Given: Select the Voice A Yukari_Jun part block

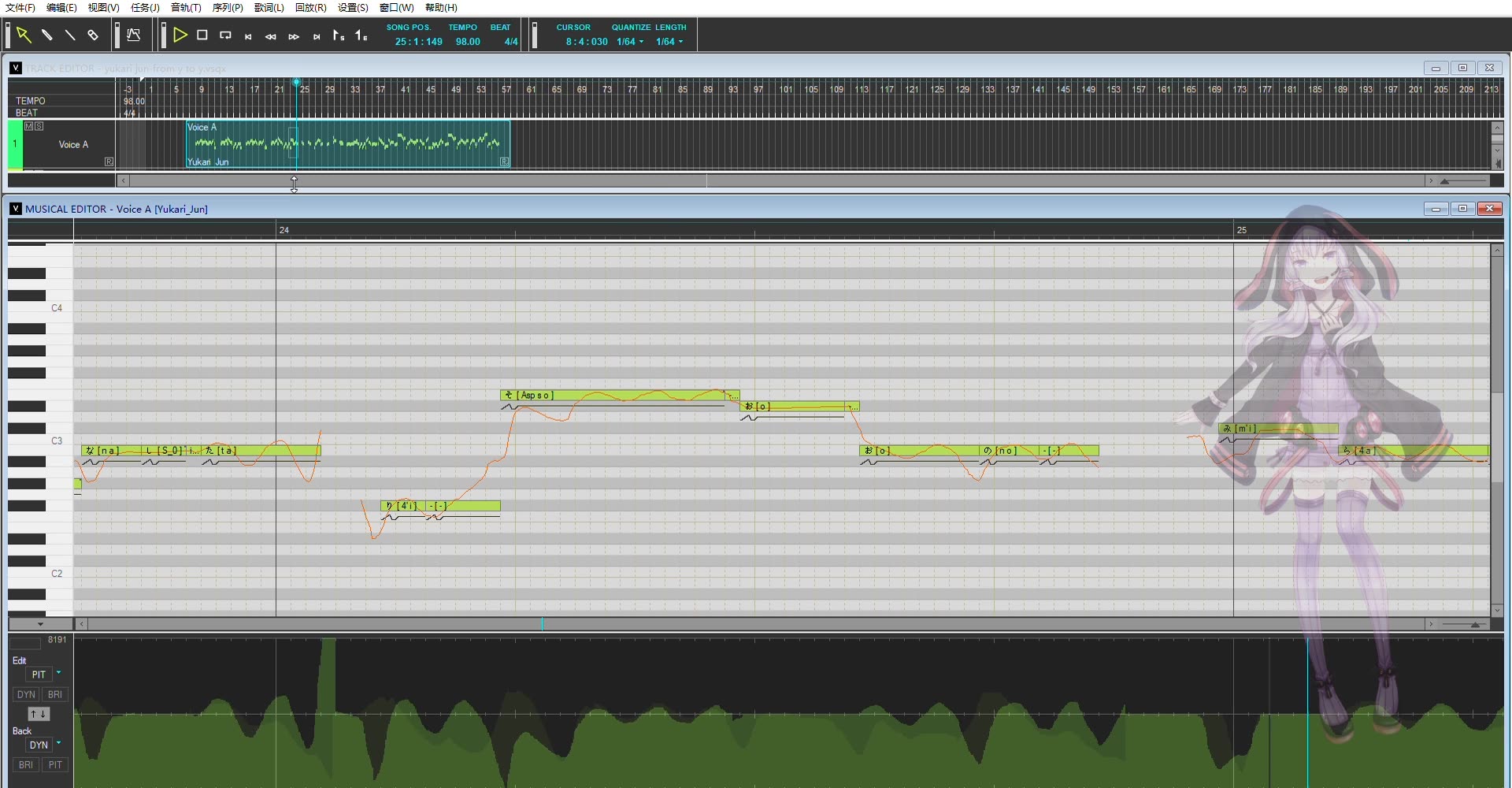Looking at the screenshot, I should [348, 144].
